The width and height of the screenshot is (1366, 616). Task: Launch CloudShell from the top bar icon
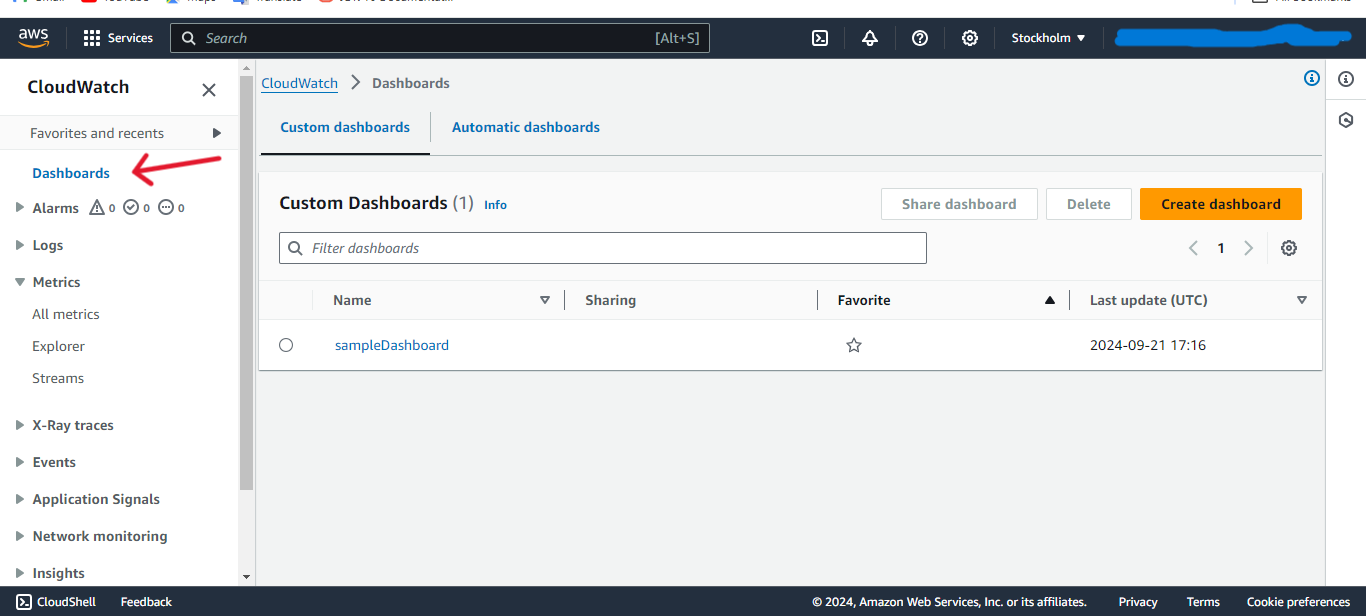point(820,38)
